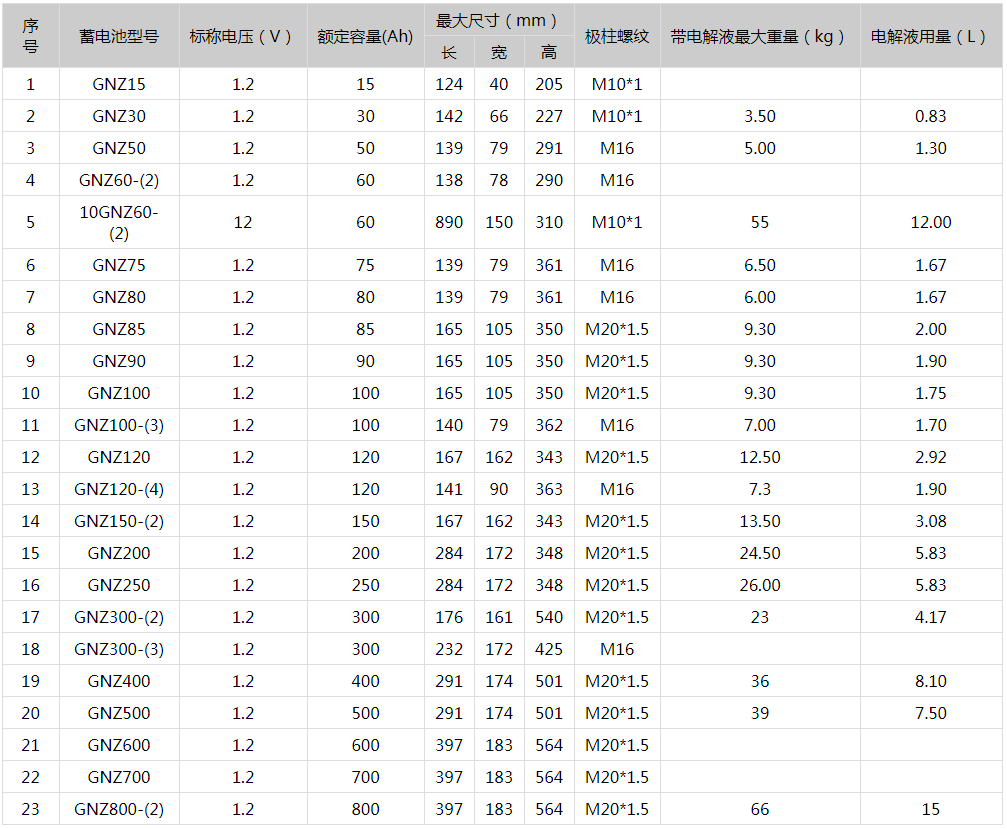Click the GNZ300-(3) model name
The width and height of the screenshot is (1007, 829).
(x=119, y=649)
